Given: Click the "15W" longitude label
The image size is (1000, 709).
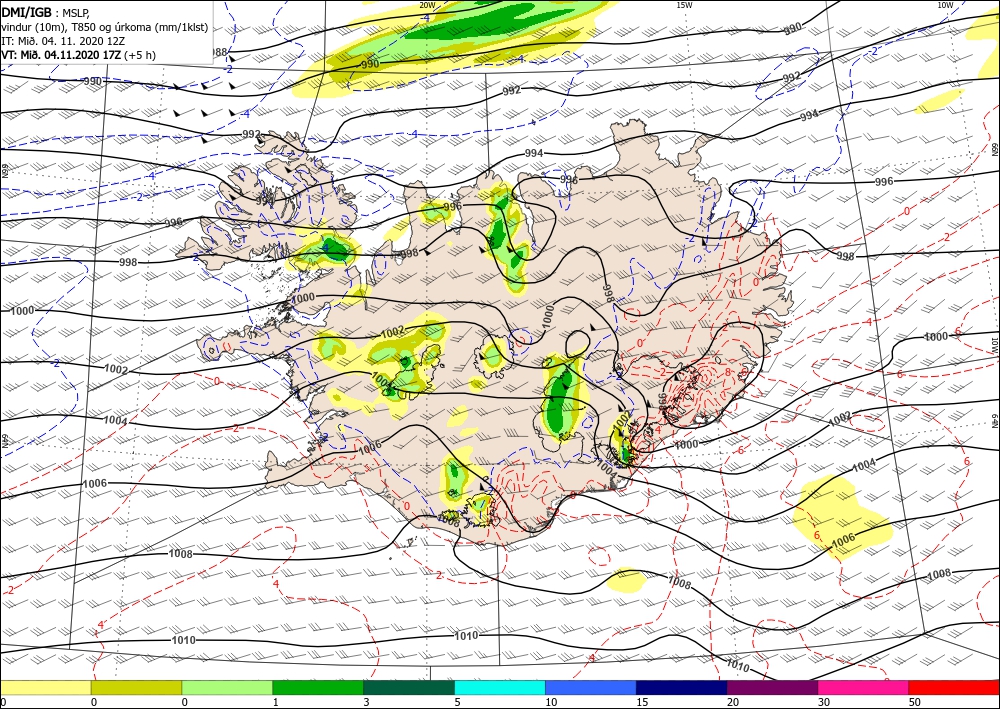Looking at the screenshot, I should coord(684,5).
